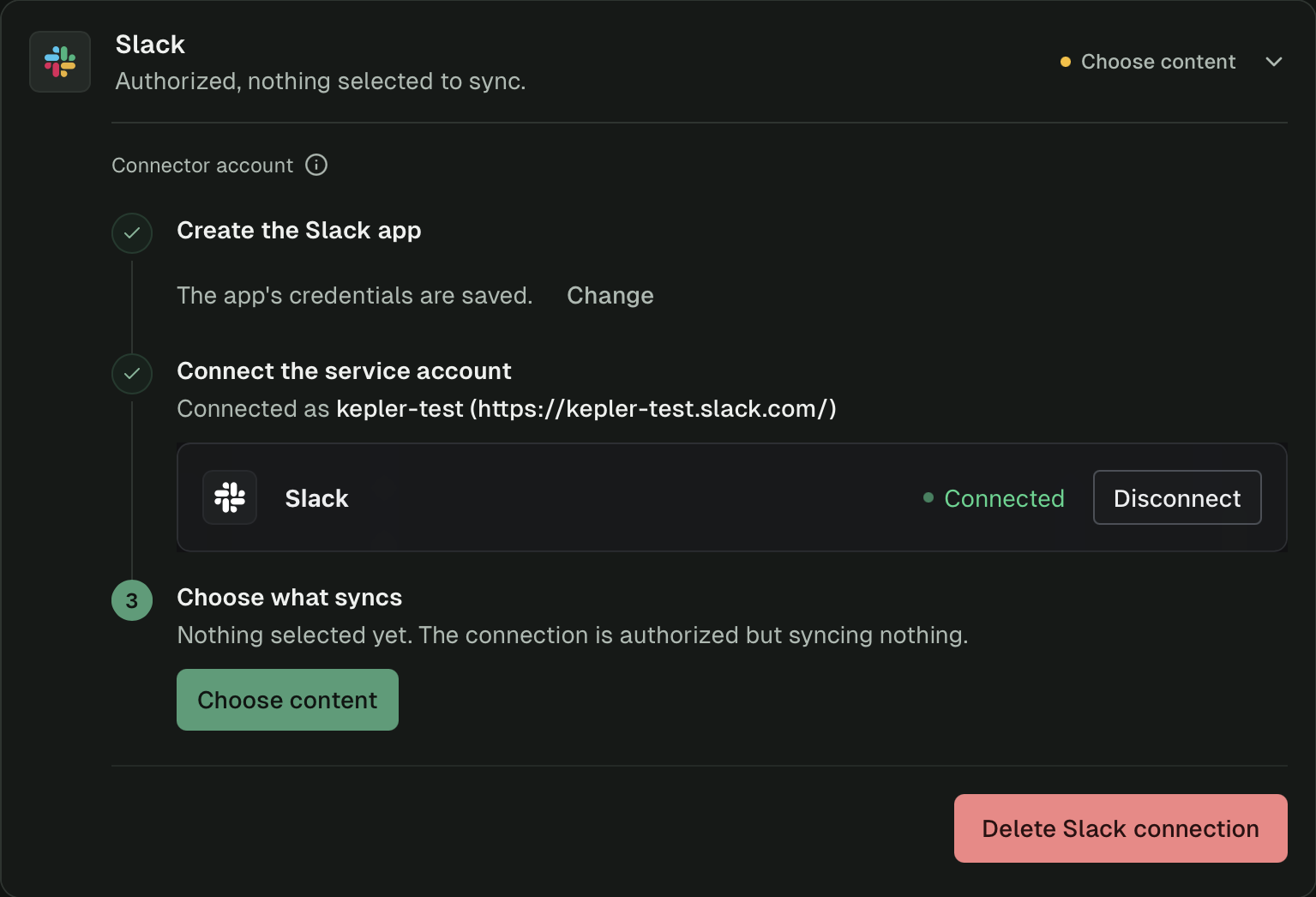This screenshot has width=1316, height=897.
Task: Click the Connector account label
Action: 202,166
